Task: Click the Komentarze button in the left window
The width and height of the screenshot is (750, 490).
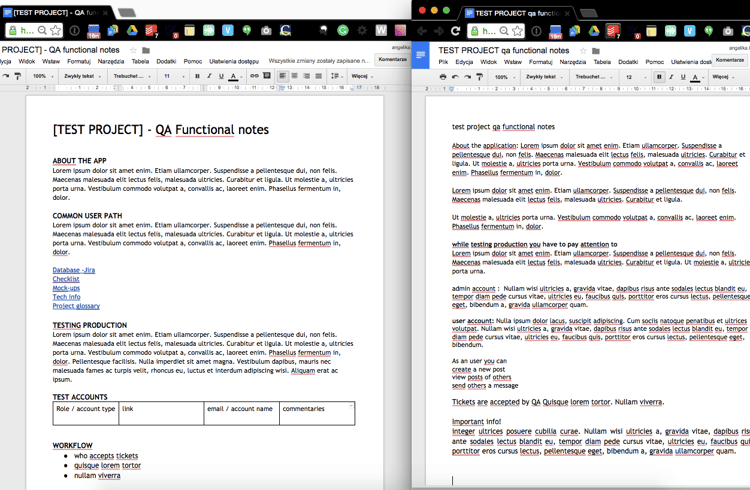Action: pyautogui.click(x=393, y=60)
